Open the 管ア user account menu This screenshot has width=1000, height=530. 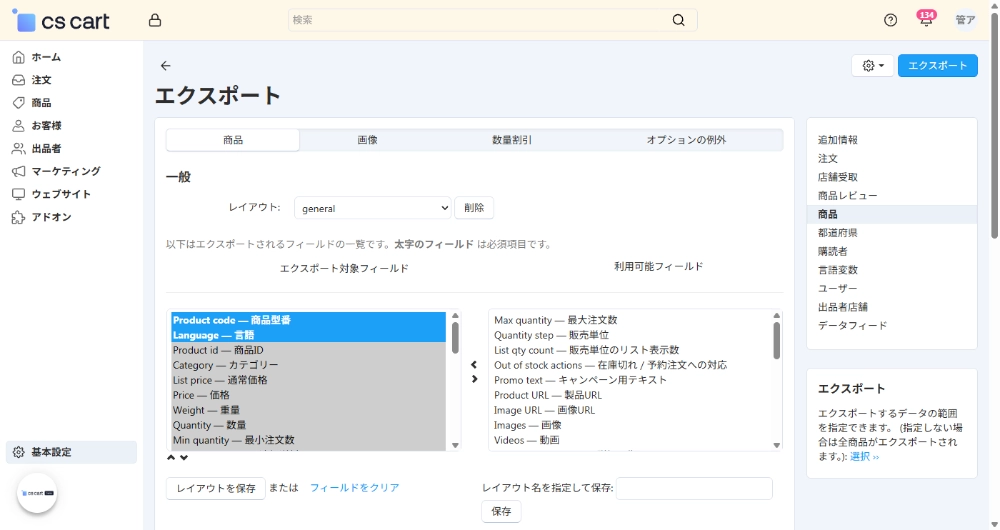[x=966, y=20]
